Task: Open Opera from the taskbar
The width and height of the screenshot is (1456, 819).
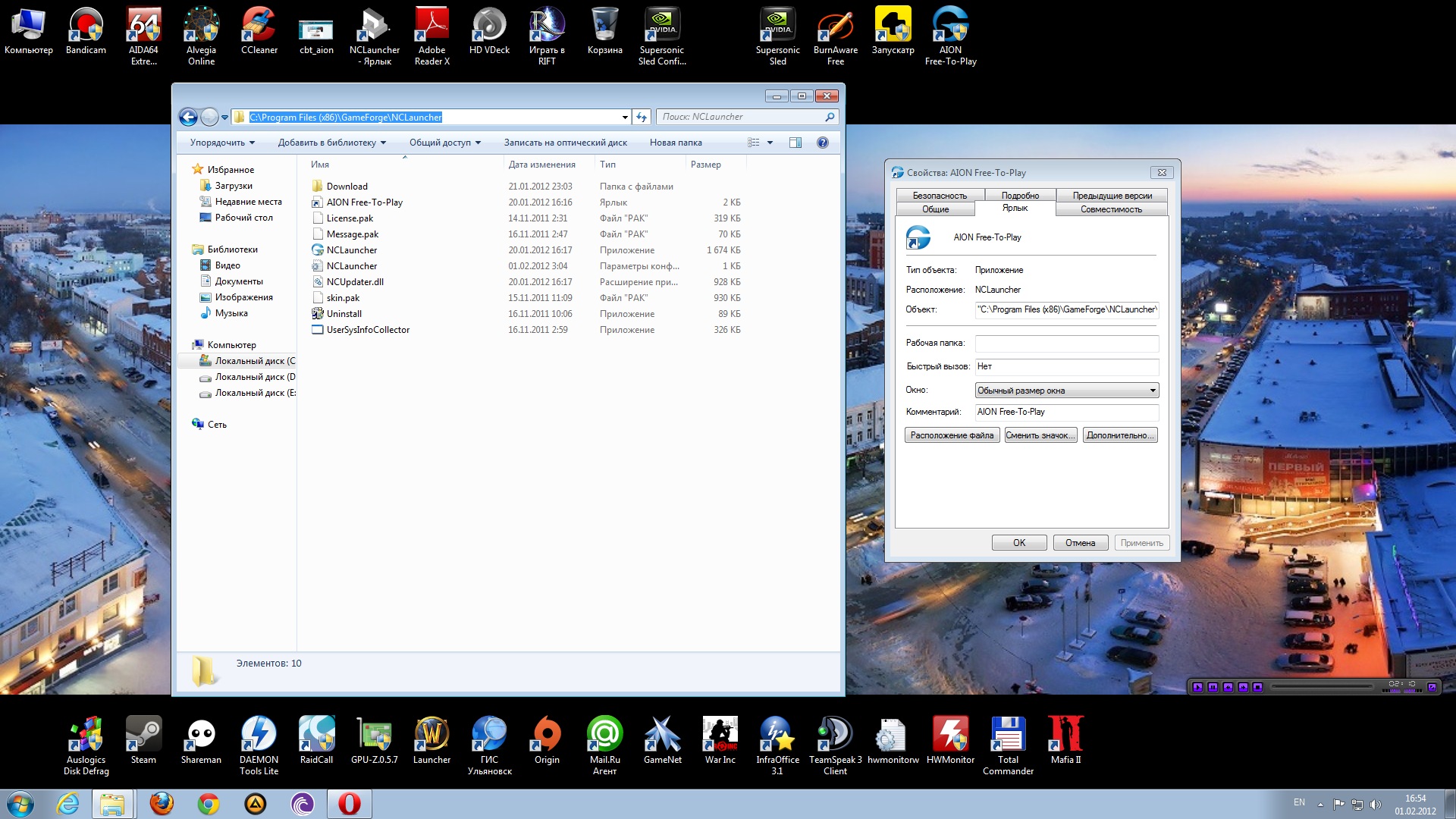Action: [x=349, y=803]
